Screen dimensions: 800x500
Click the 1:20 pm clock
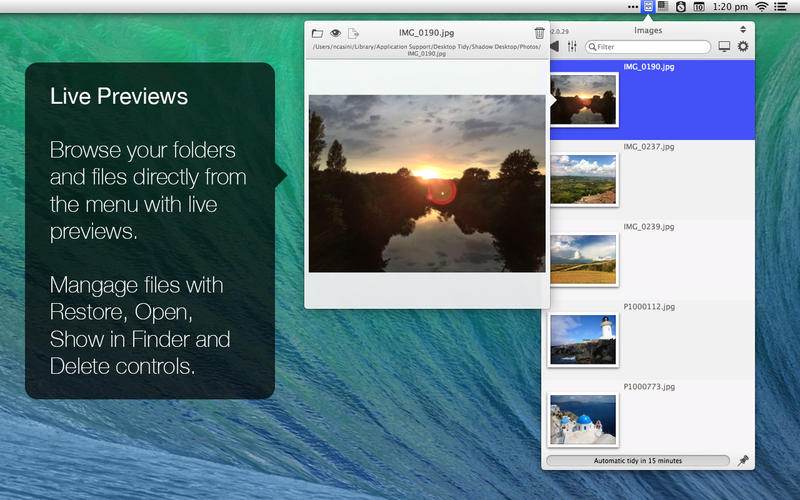coord(730,7)
